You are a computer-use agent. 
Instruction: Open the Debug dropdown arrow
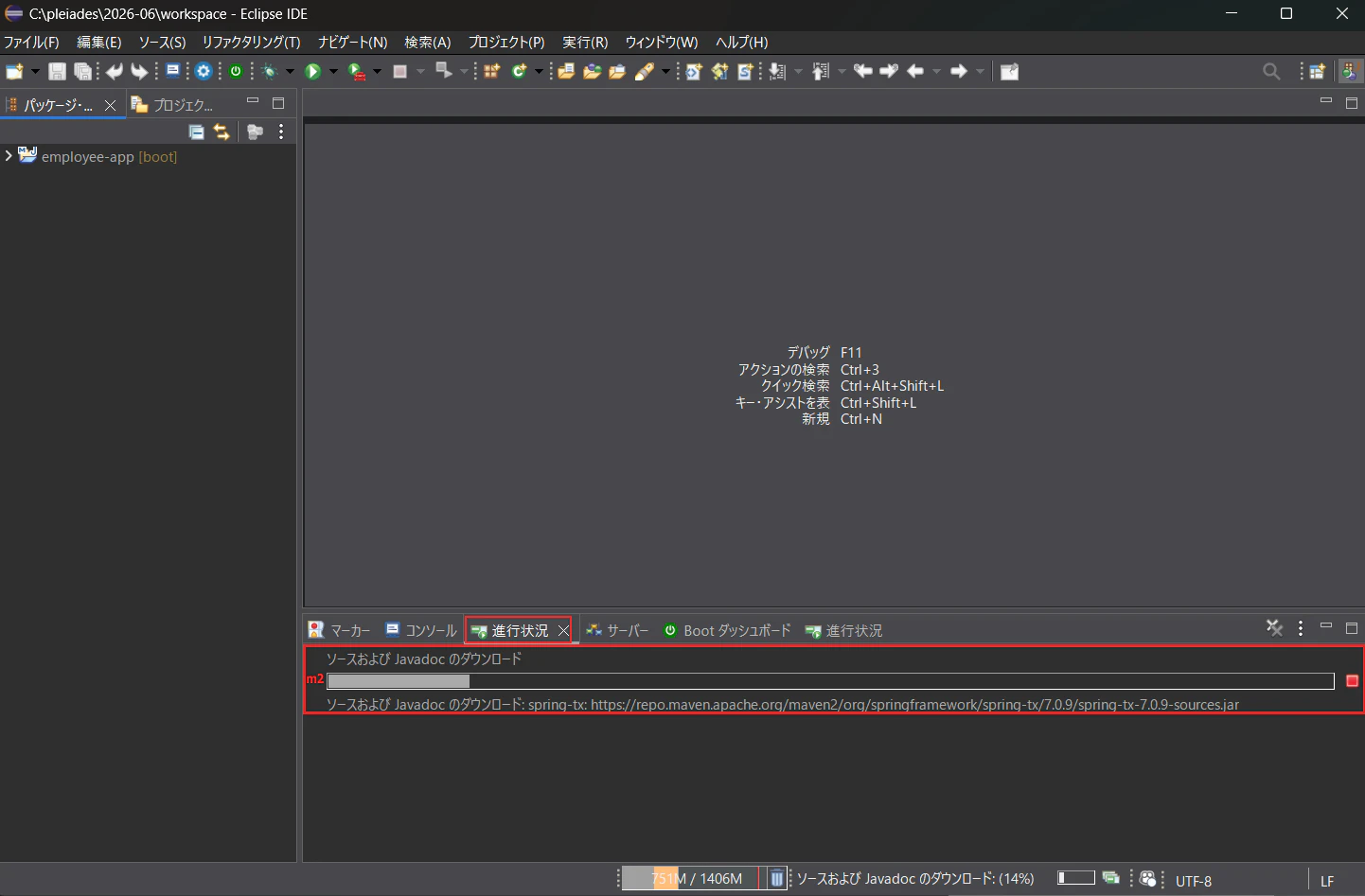tap(291, 72)
